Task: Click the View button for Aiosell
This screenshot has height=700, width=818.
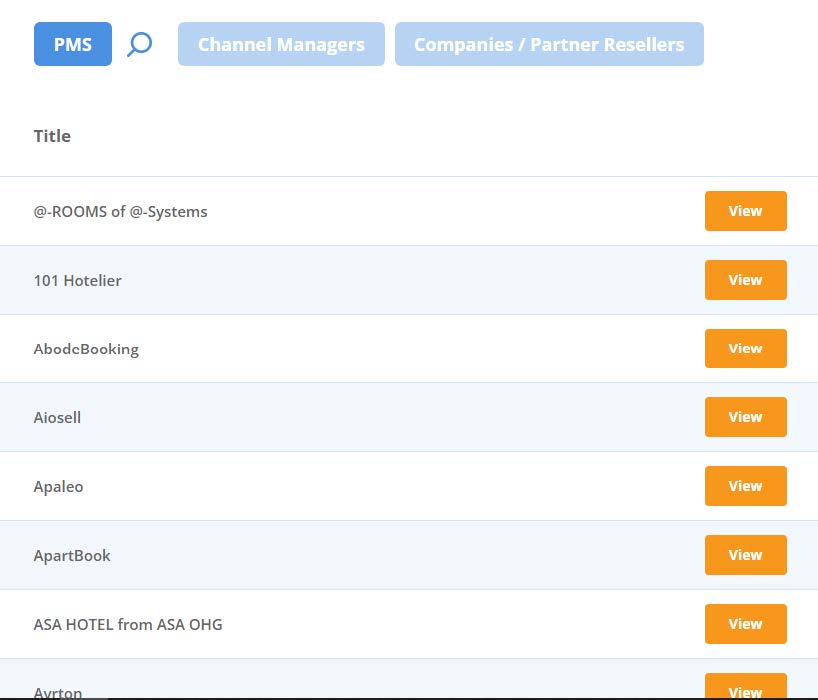Action: (745, 417)
